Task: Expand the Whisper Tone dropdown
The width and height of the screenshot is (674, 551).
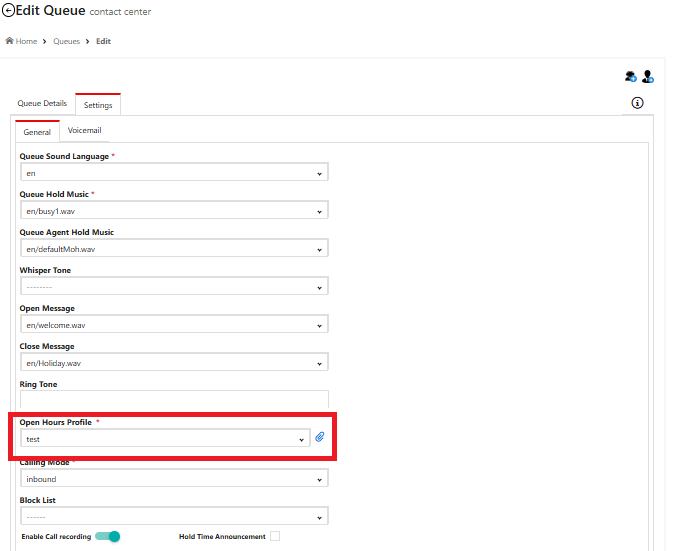Action: (x=174, y=286)
